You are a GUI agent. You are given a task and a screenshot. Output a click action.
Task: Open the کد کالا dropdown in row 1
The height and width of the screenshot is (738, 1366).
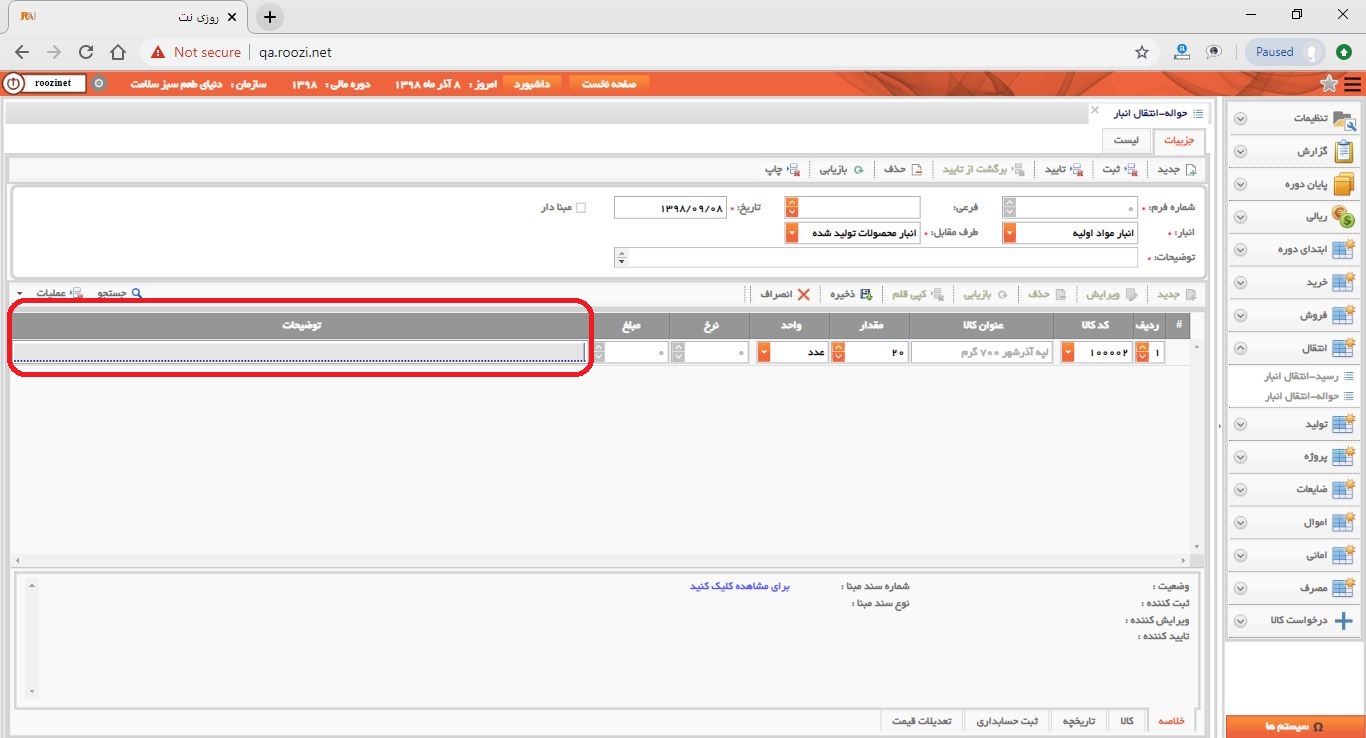pyautogui.click(x=1067, y=352)
